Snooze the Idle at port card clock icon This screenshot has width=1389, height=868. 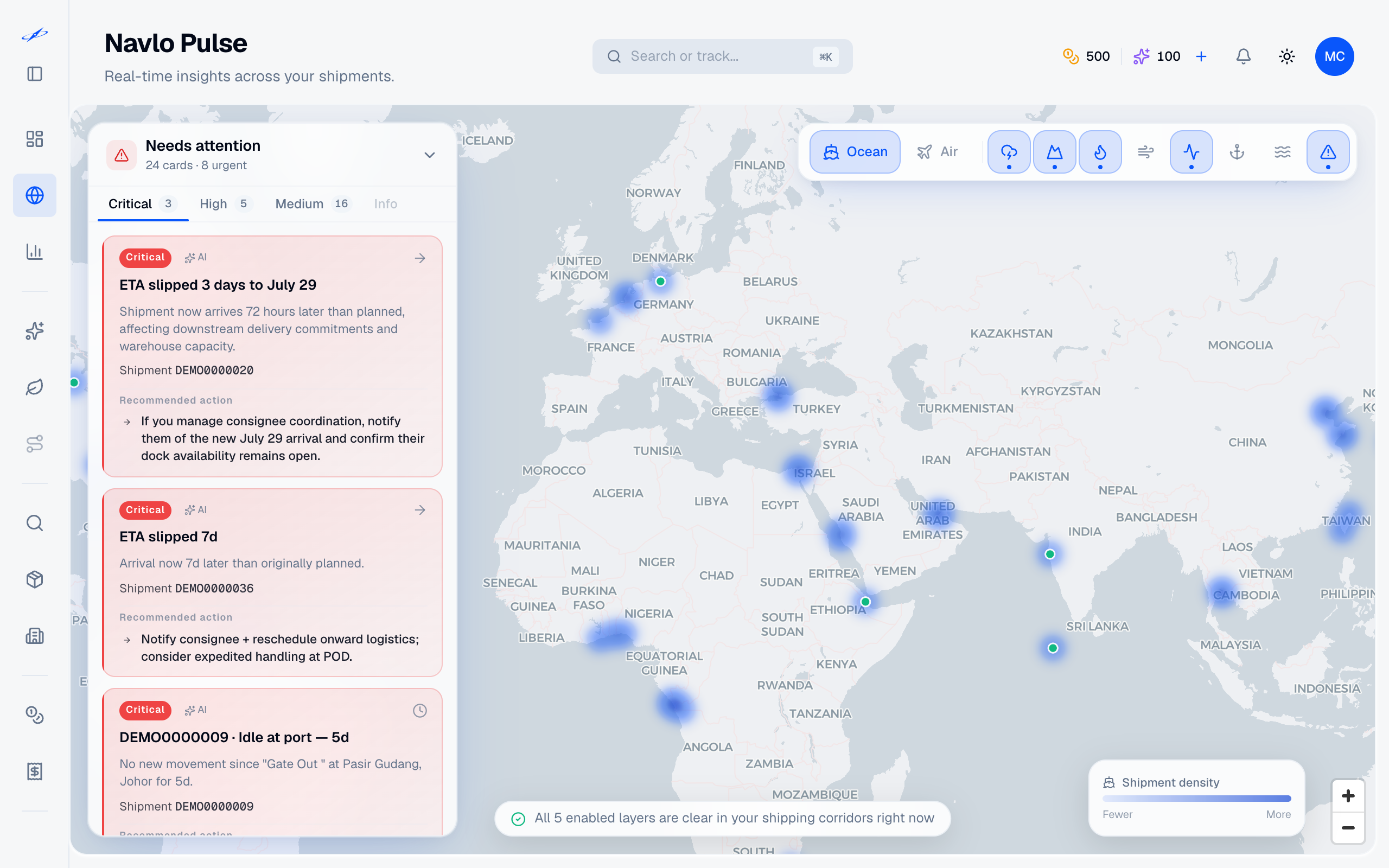tap(420, 710)
